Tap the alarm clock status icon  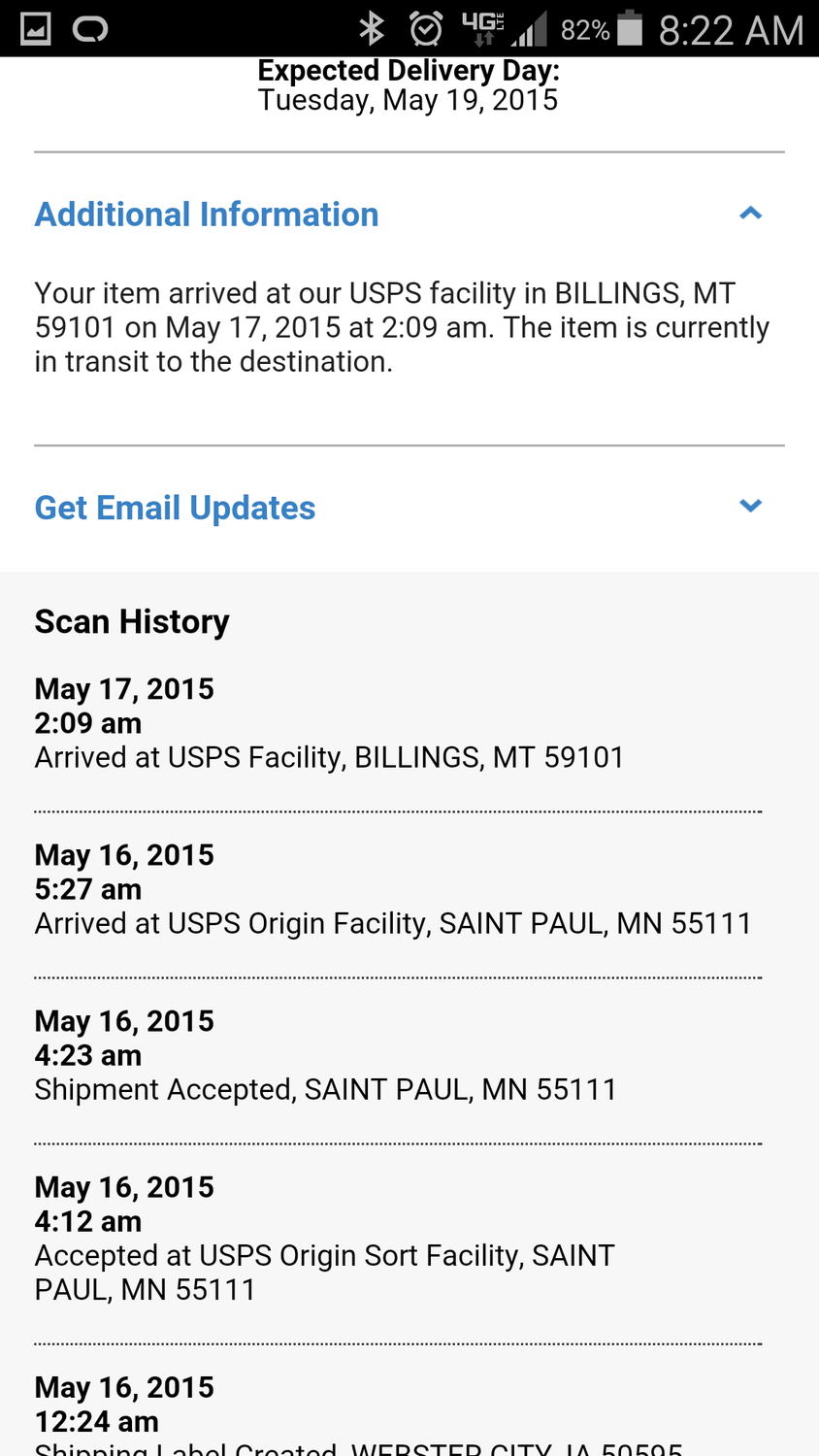pyautogui.click(x=426, y=29)
